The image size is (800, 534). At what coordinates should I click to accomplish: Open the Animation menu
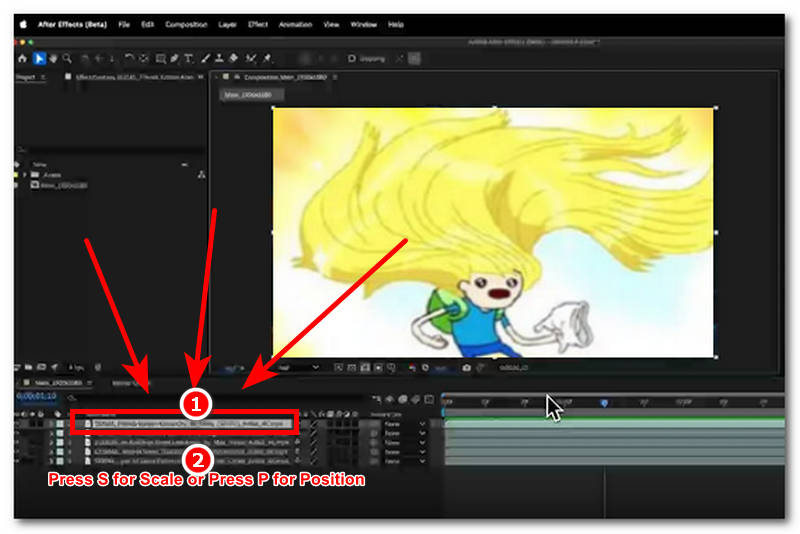(295, 24)
